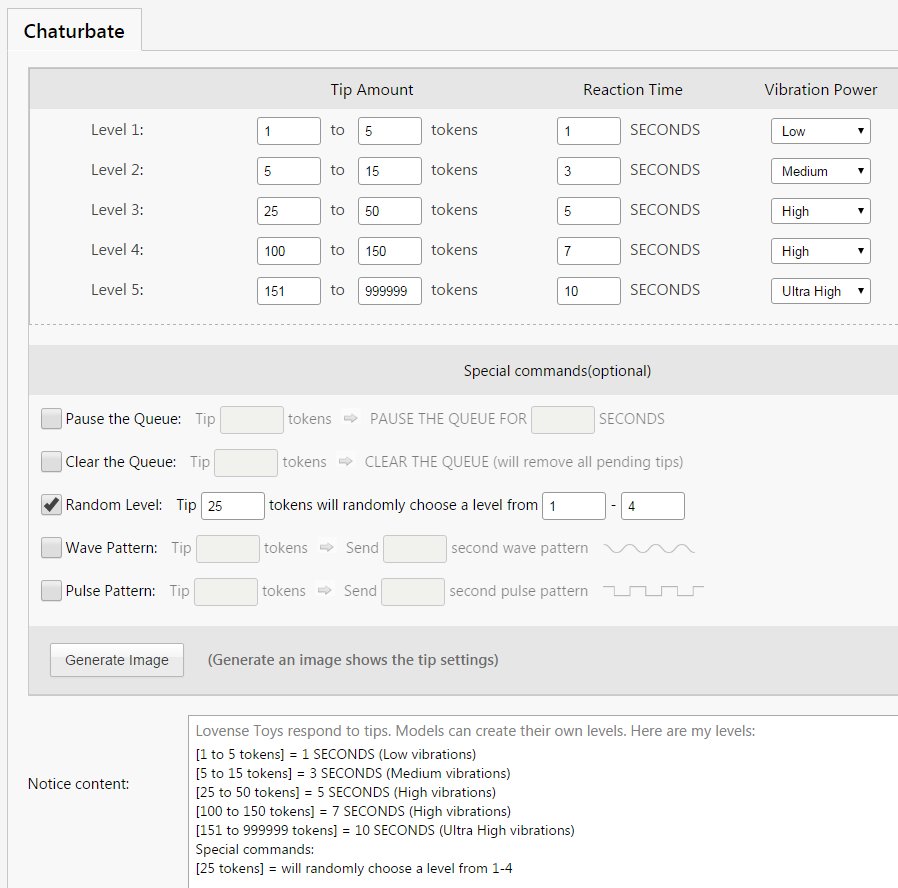Click Wave Pattern tip tokens field
898x888 pixels.
[x=228, y=548]
